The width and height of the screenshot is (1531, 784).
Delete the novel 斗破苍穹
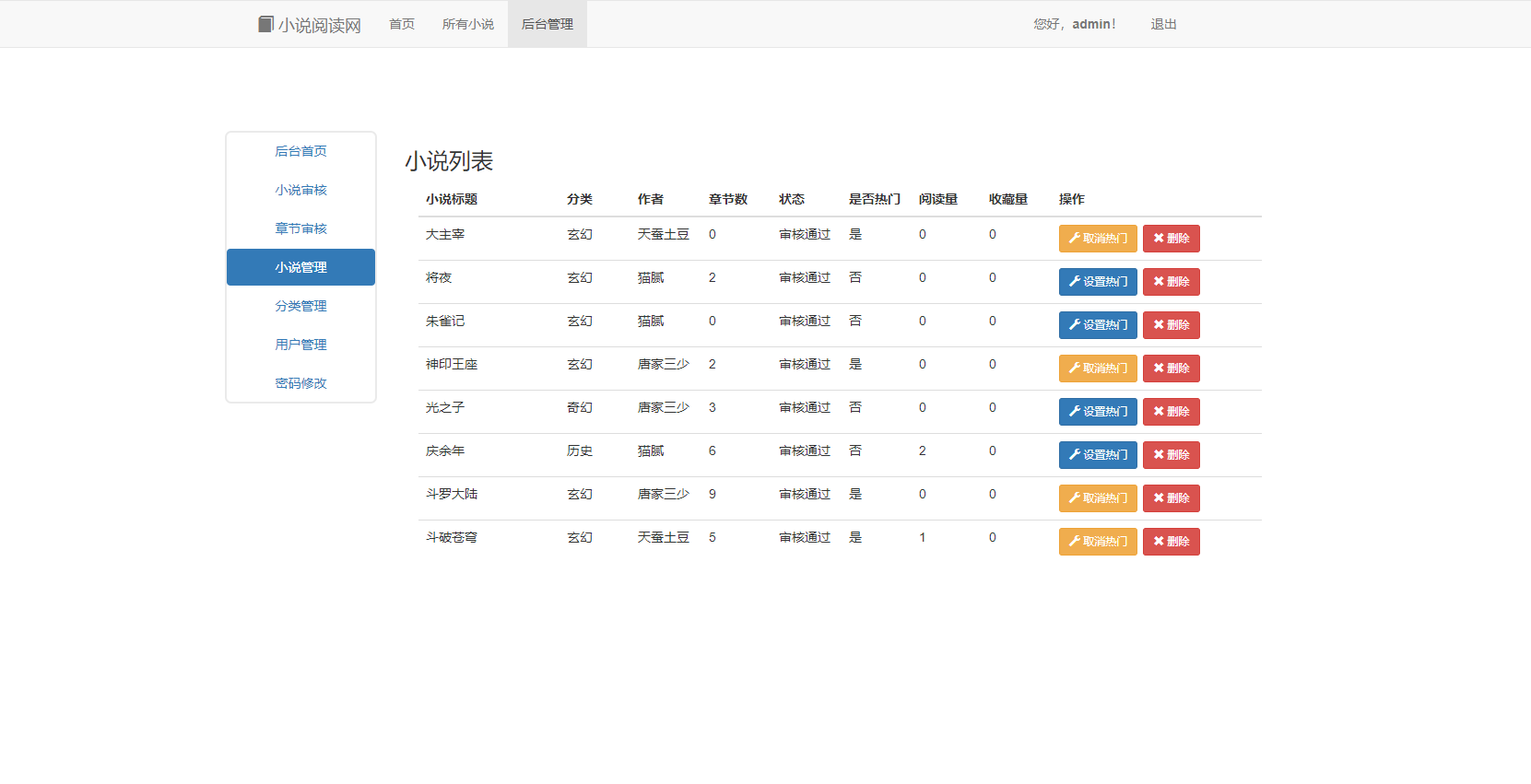1172,542
